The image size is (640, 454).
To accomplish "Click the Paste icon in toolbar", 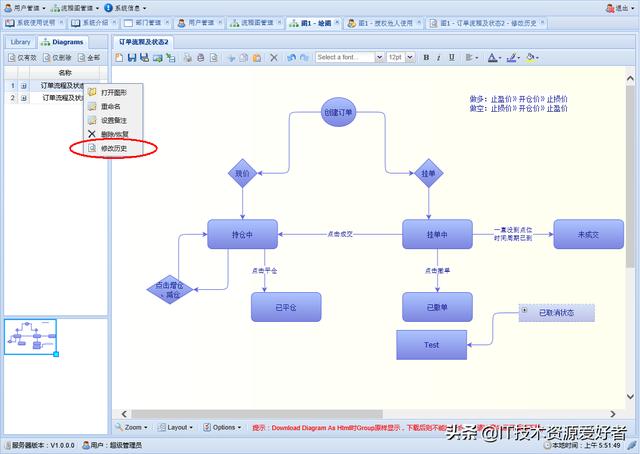I will pos(254,58).
